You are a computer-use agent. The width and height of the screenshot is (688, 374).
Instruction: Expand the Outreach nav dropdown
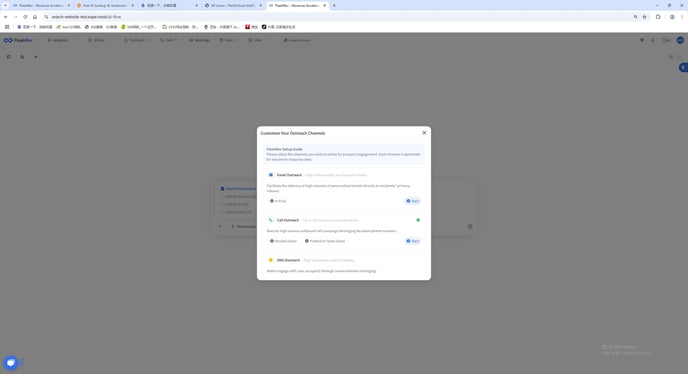pos(136,40)
